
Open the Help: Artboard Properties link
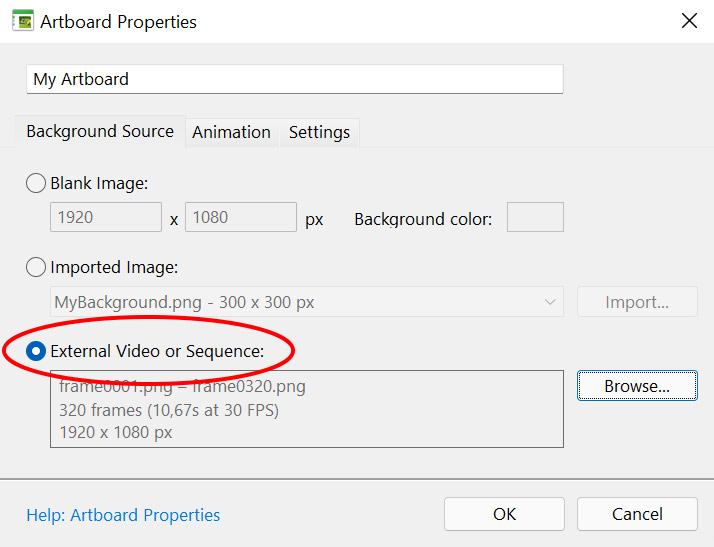(123, 515)
